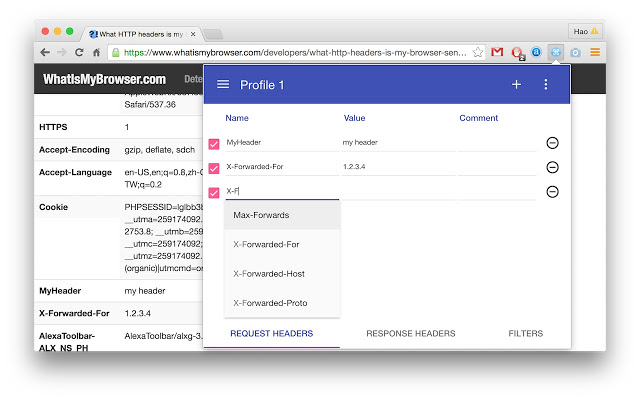The height and width of the screenshot is (400, 640).
Task: Uncheck the MyHeader checkbox
Action: point(214,144)
